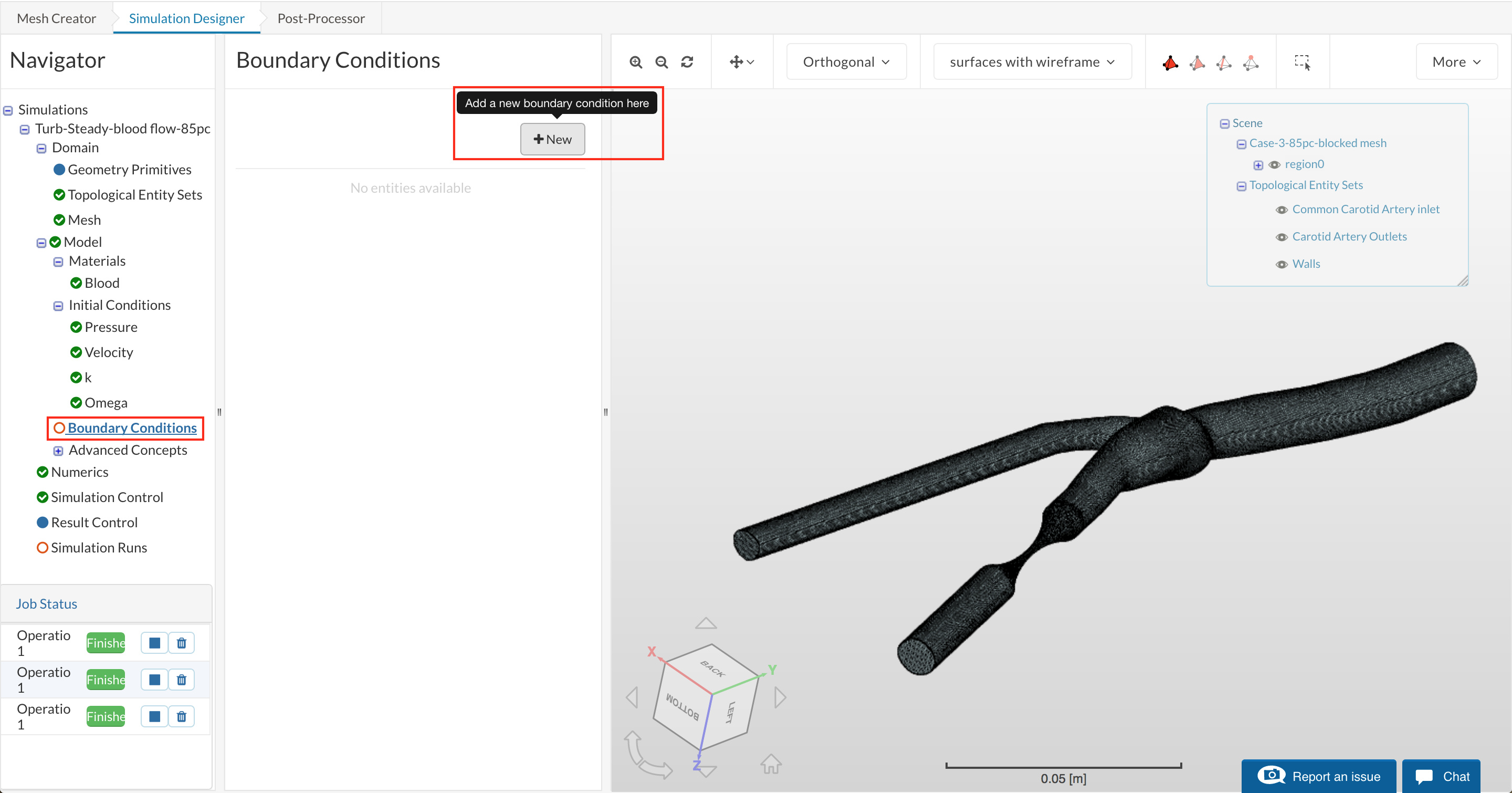Toggle visibility of Carotid Artery Outlets
1512x793 pixels.
pyautogui.click(x=1282, y=237)
